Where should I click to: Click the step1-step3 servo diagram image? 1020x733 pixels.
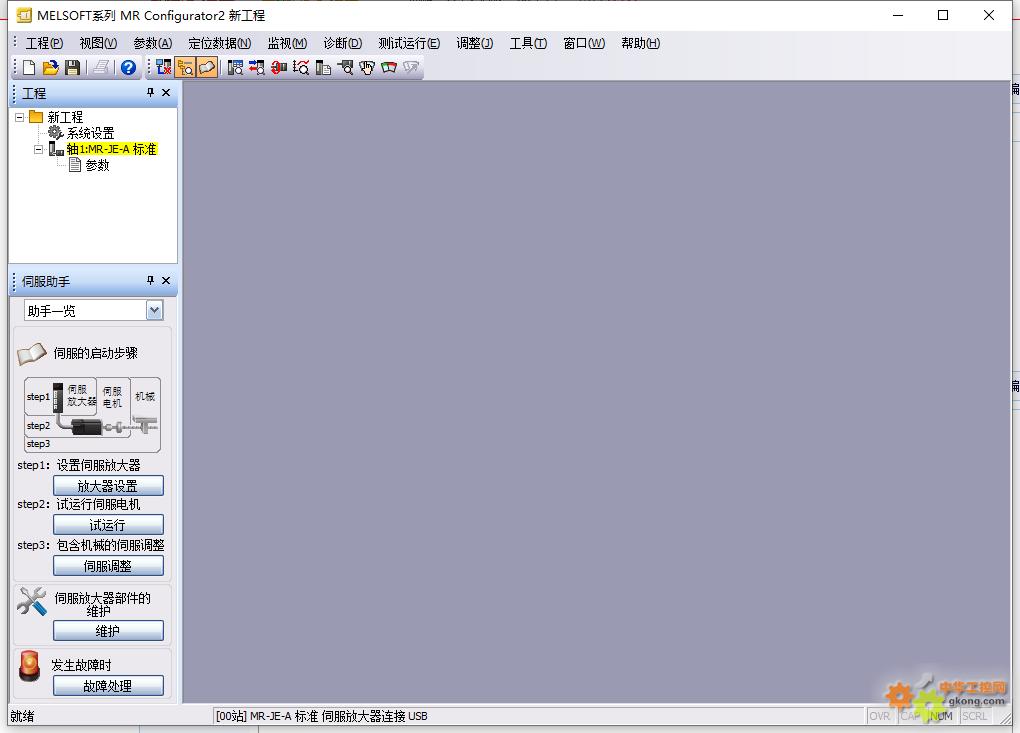[x=92, y=414]
